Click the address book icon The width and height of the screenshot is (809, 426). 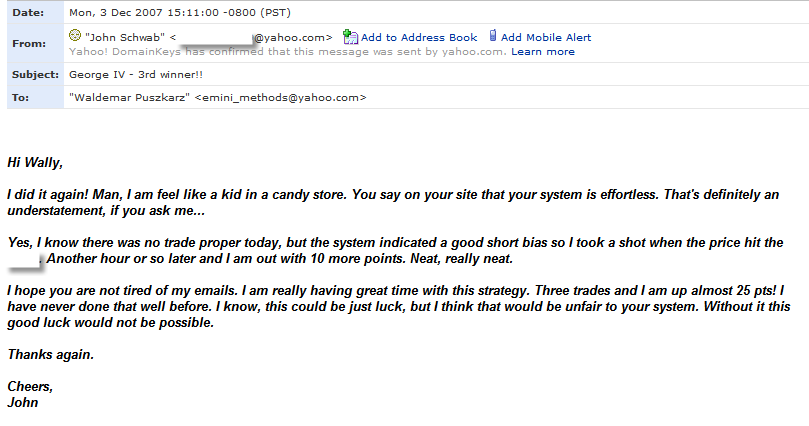tap(350, 37)
